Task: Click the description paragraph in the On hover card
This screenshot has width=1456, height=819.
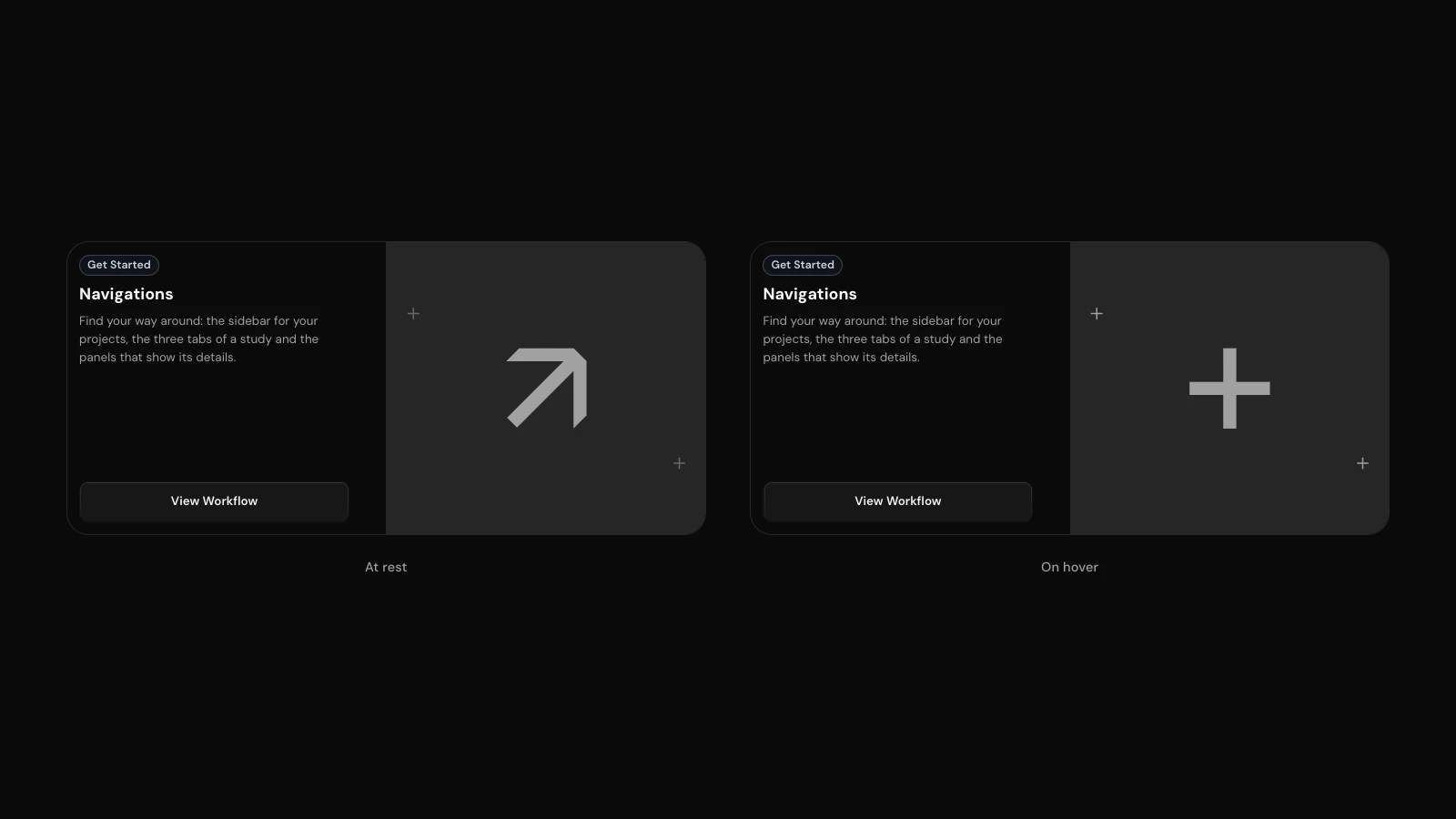Action: pyautogui.click(x=883, y=339)
